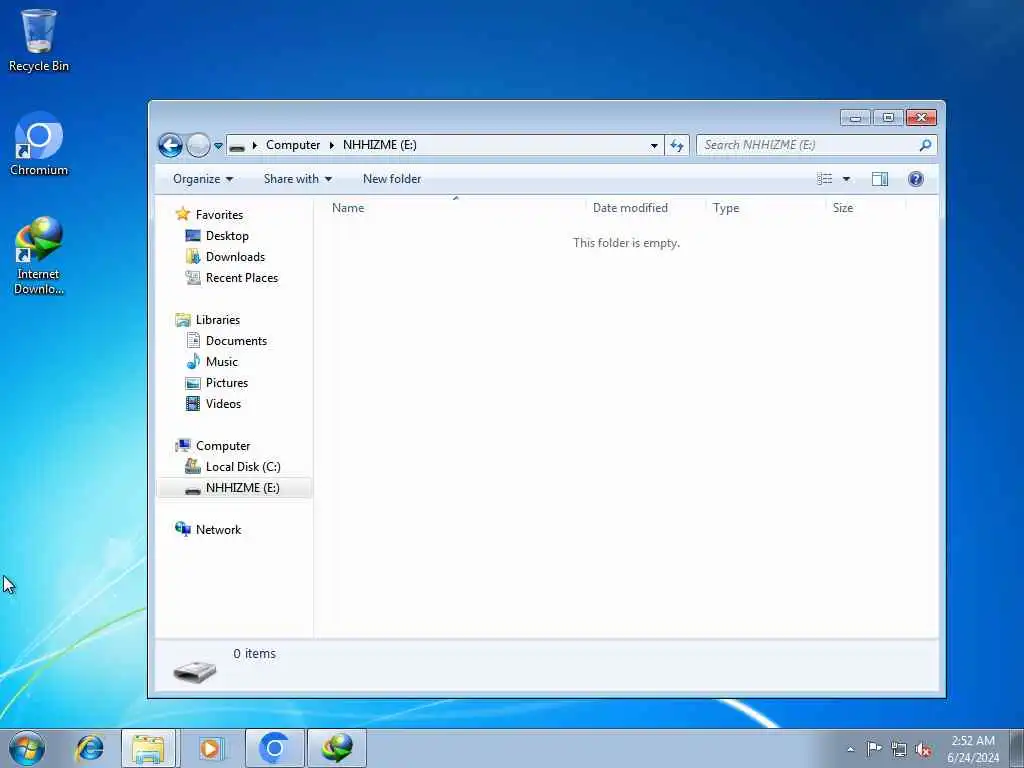1024x768 pixels.
Task: Minimize the Explorer window
Action: point(856,118)
